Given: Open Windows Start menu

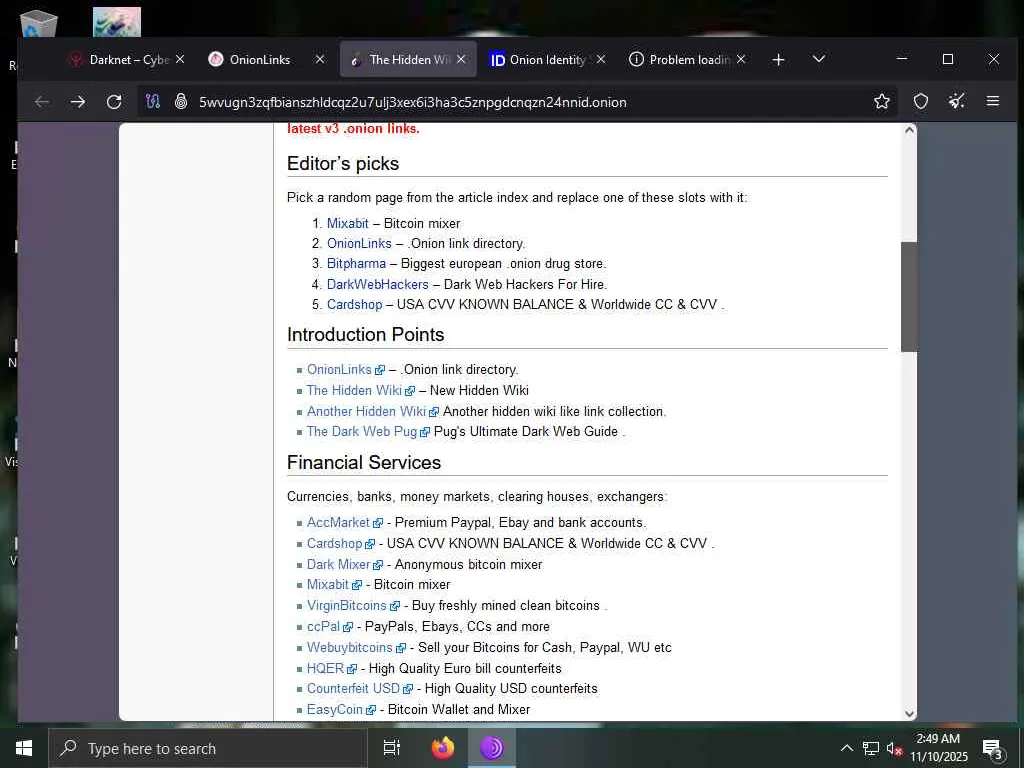Looking at the screenshot, I should click(24, 748).
